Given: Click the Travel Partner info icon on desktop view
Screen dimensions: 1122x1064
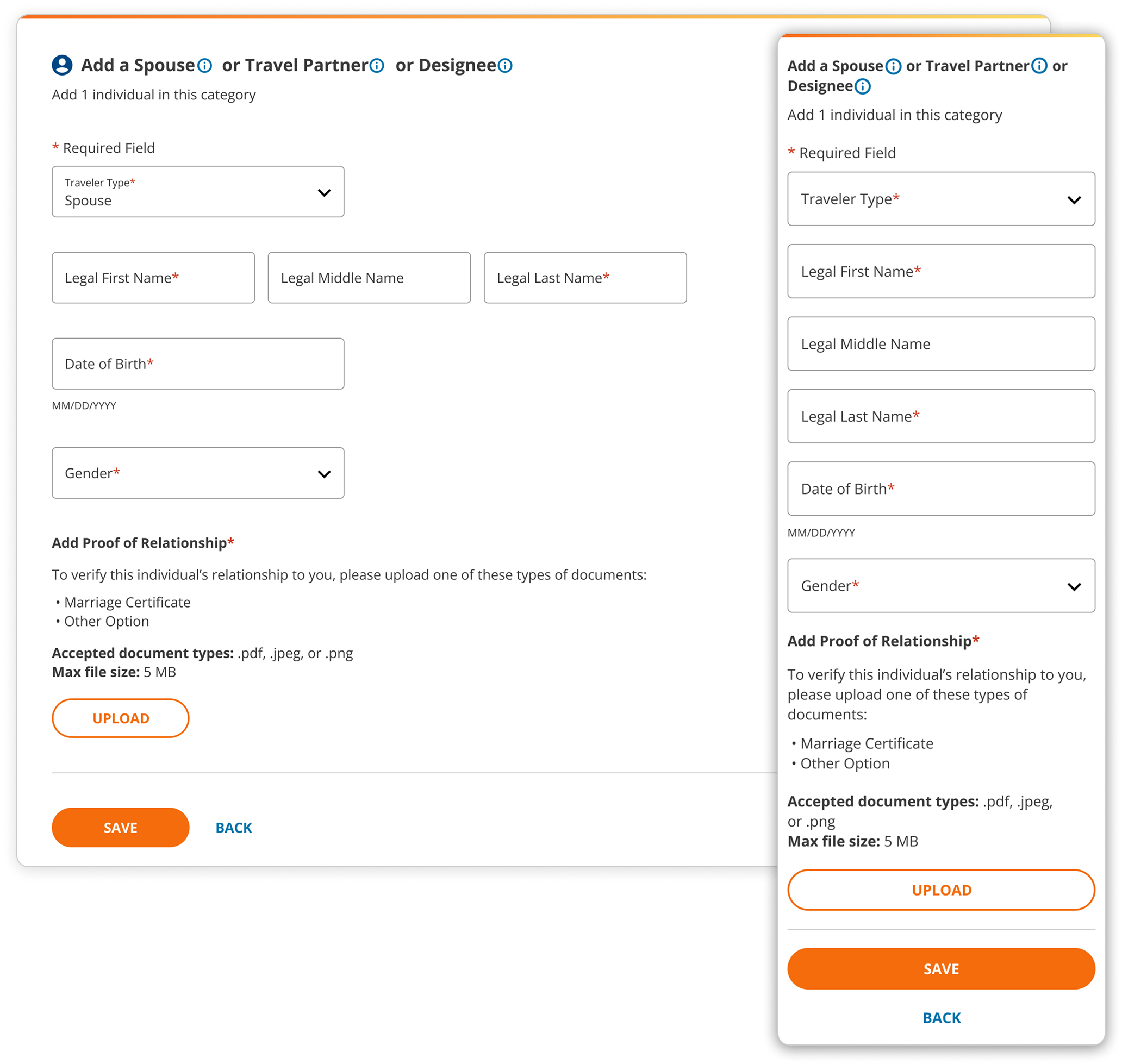Looking at the screenshot, I should click(376, 65).
